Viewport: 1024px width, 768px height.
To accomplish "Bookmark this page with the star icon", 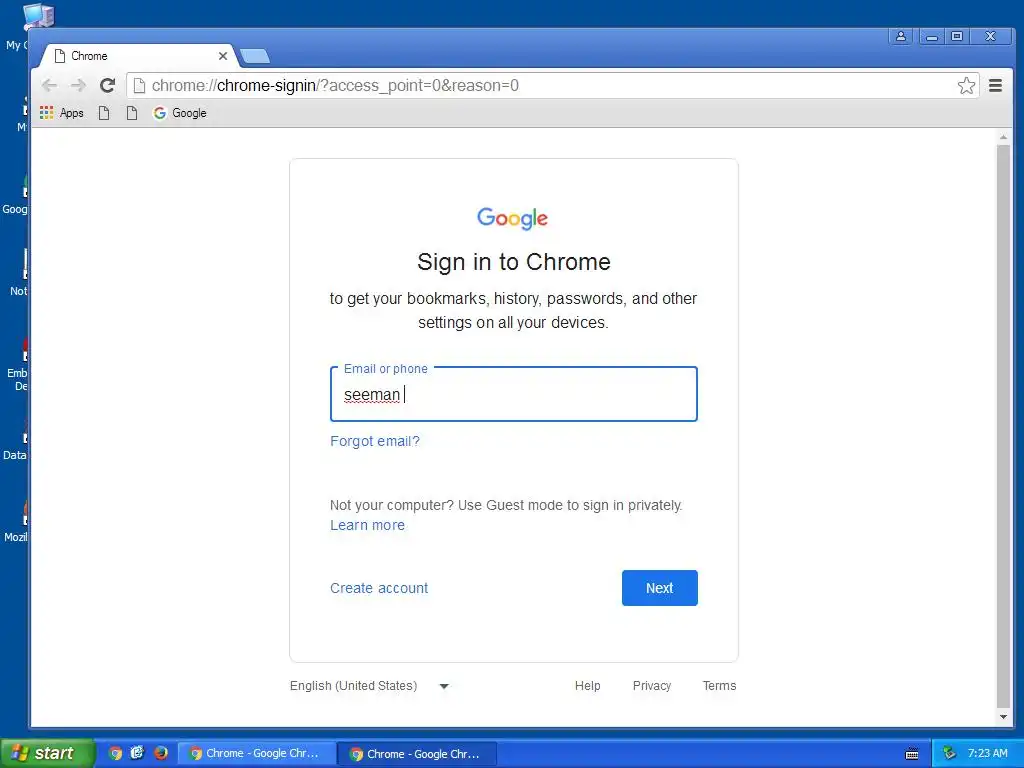I will click(x=966, y=86).
